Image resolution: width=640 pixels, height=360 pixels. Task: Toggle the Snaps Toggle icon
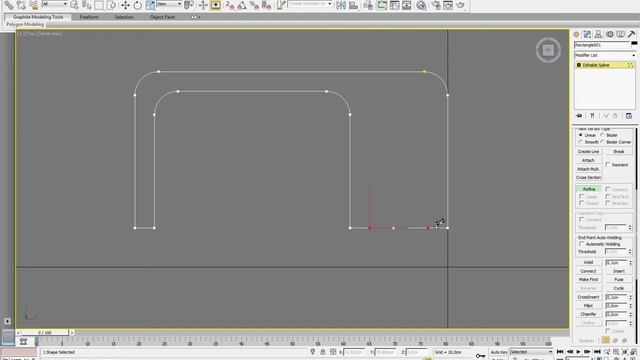point(230,5)
